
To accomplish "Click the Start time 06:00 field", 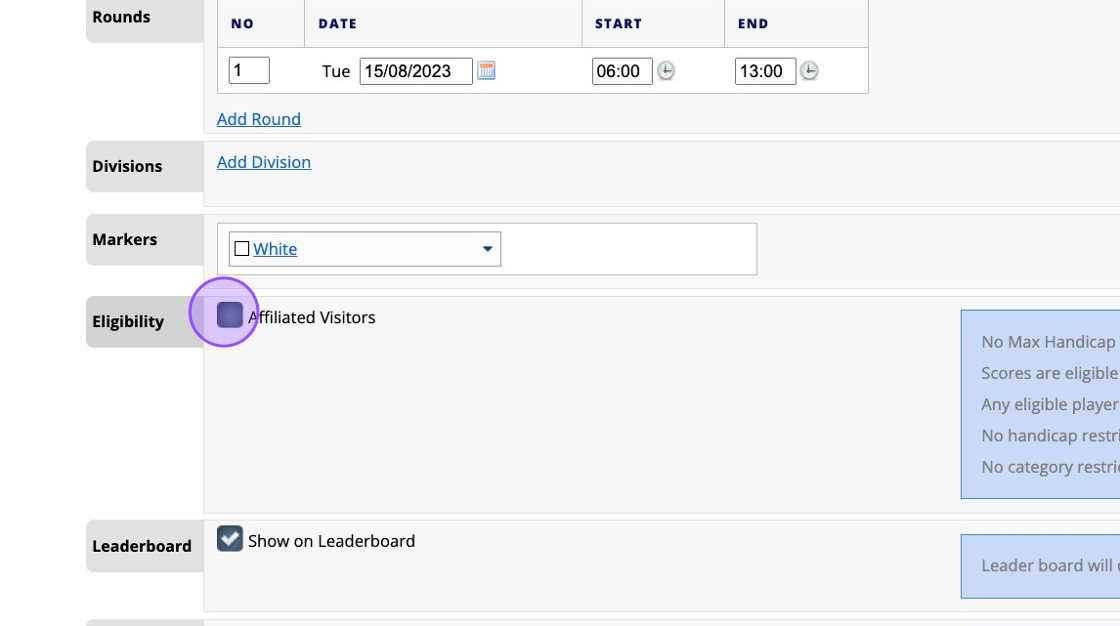I will [622, 71].
